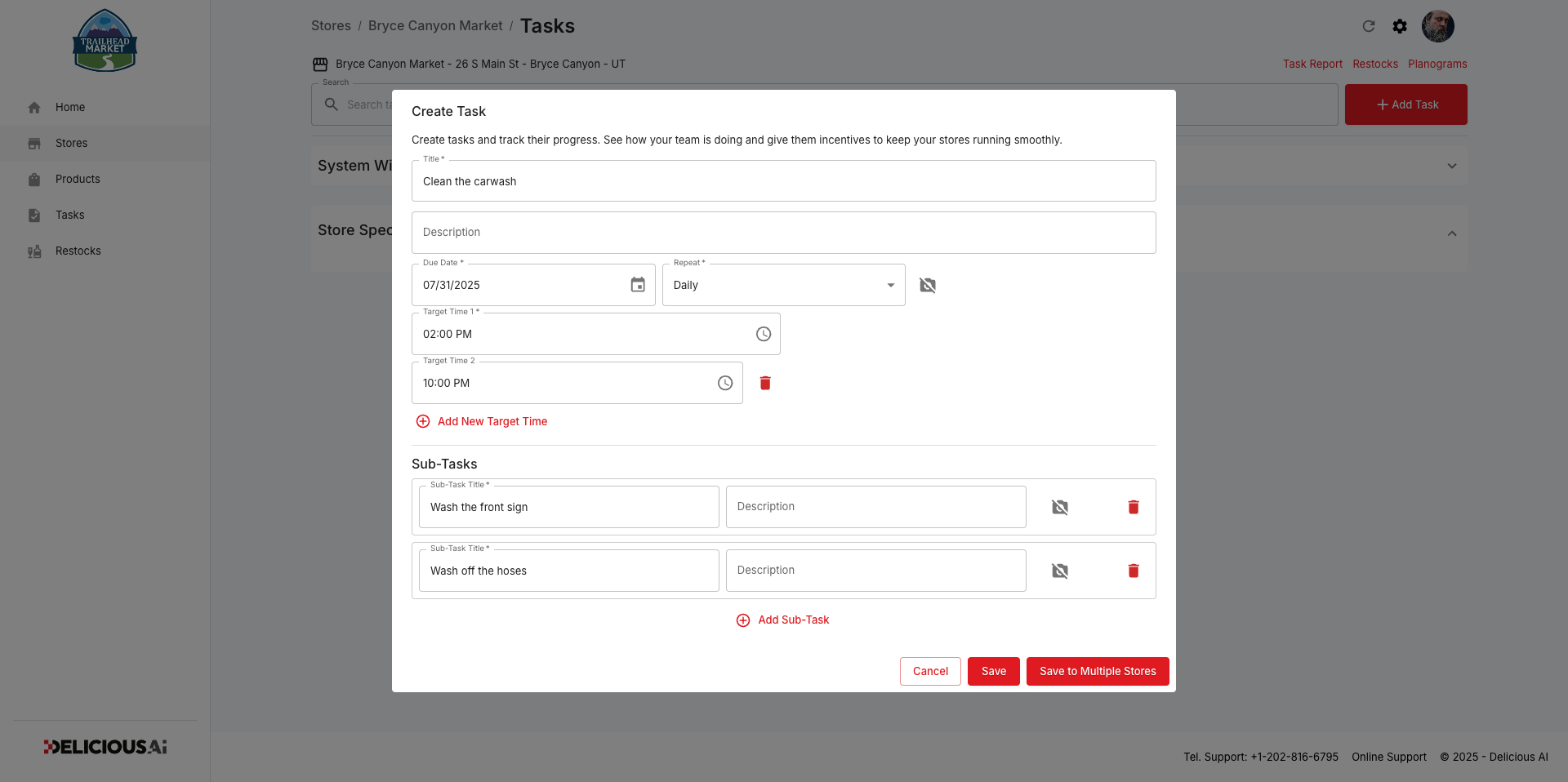
Task: Toggle photo requirement for Wash the front sign
Action: [1060, 507]
